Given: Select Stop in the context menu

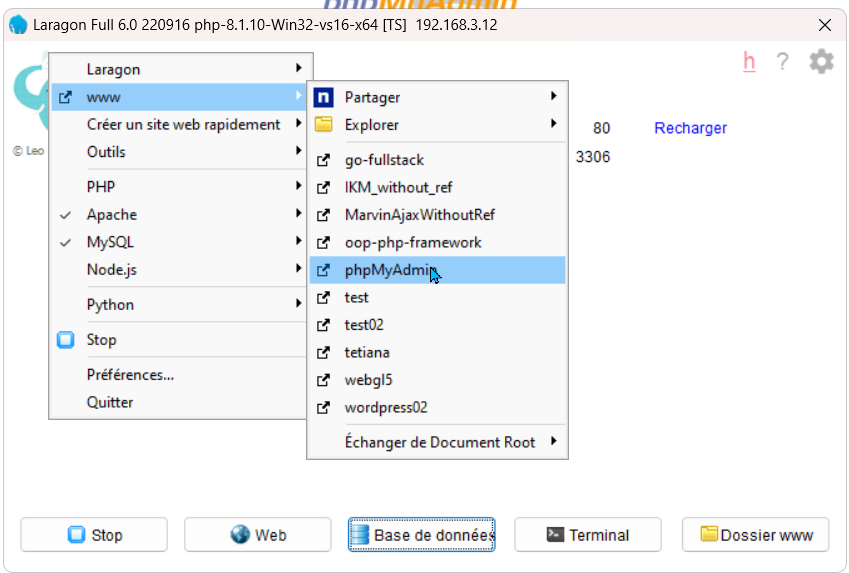Looking at the screenshot, I should tap(101, 340).
